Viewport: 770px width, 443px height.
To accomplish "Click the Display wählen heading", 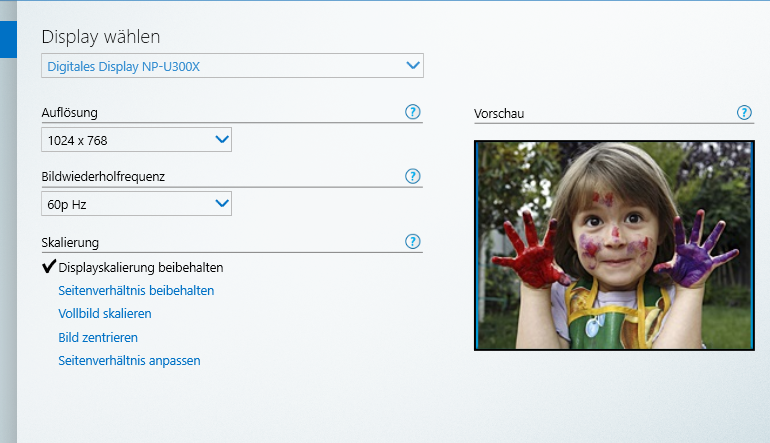I will [x=101, y=37].
